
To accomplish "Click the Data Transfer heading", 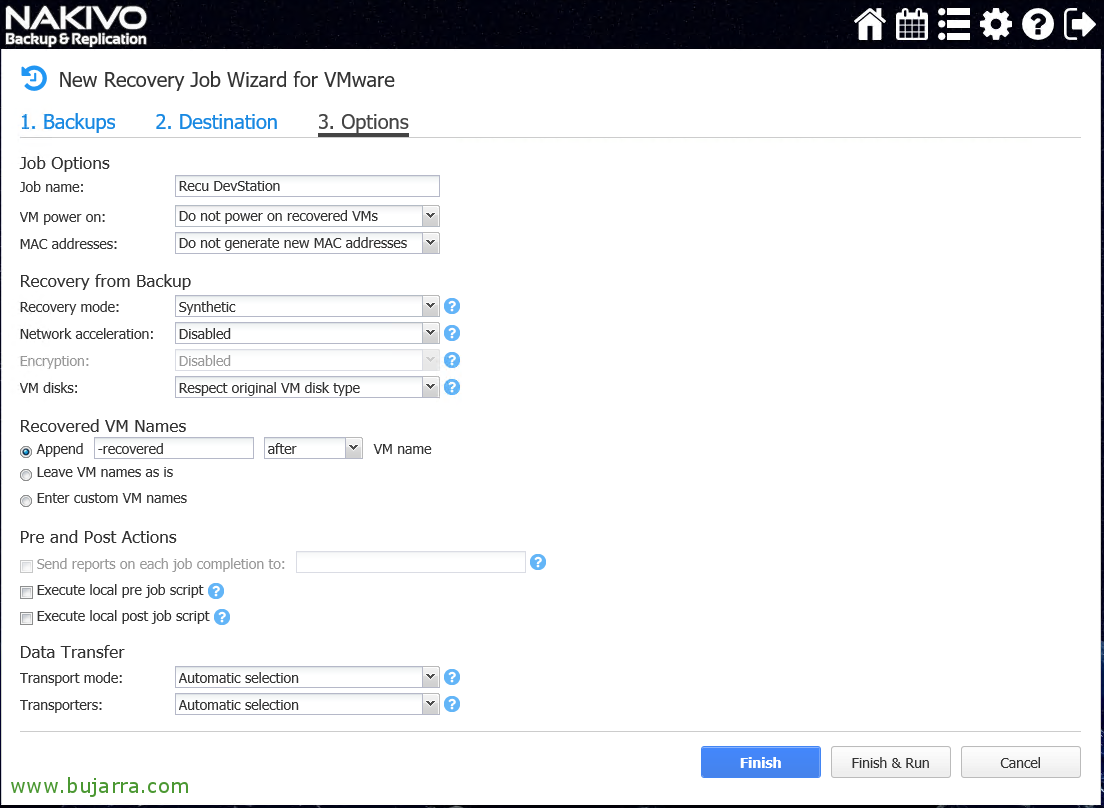I will (x=72, y=652).
